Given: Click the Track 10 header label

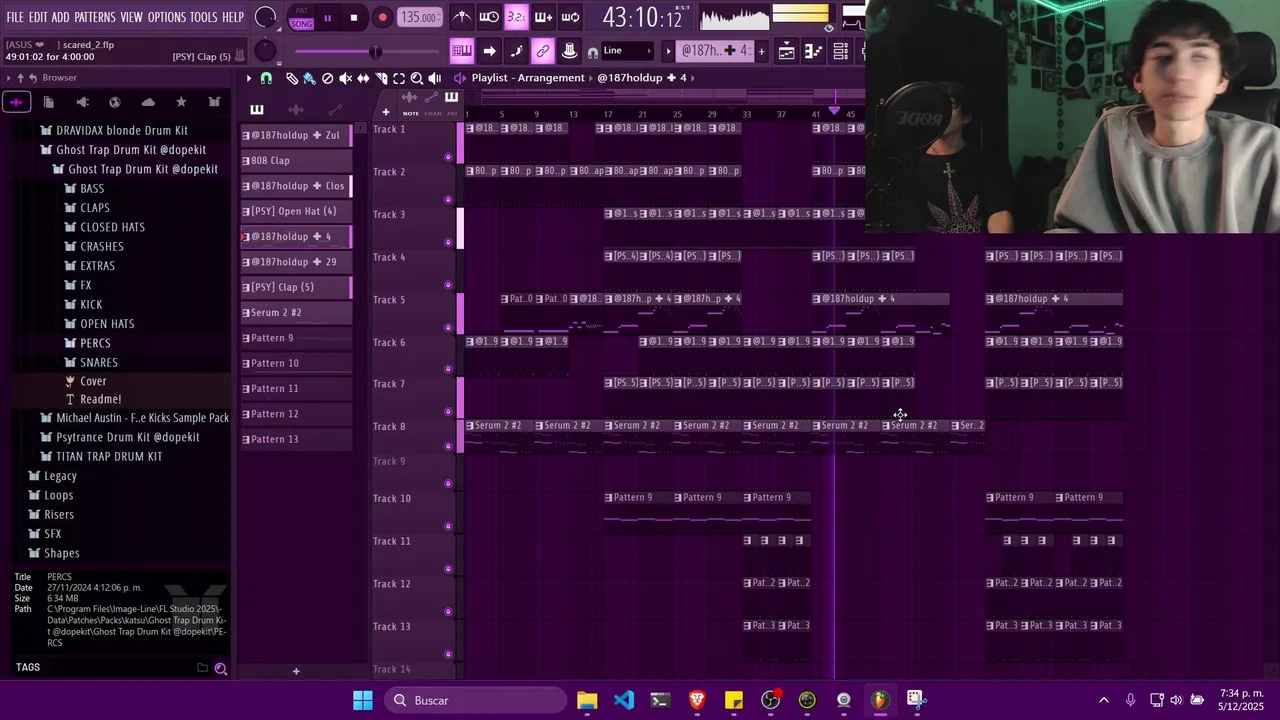Looking at the screenshot, I should click(392, 498).
